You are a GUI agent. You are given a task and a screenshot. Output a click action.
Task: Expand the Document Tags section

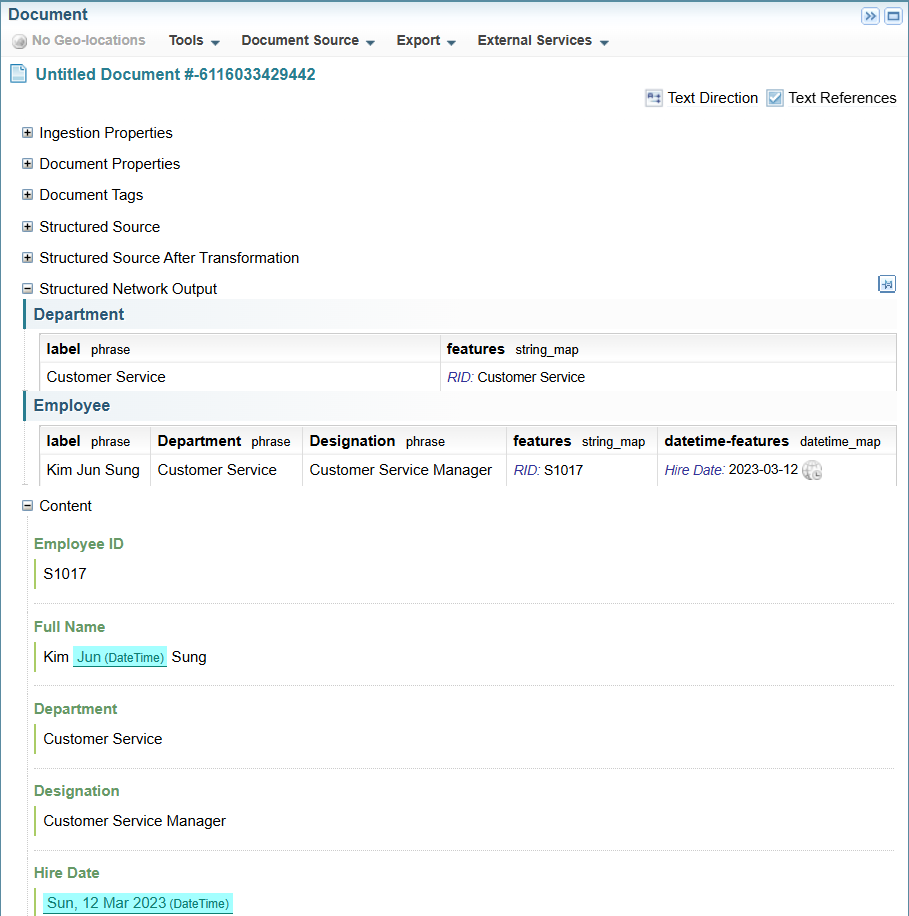[x=27, y=195]
